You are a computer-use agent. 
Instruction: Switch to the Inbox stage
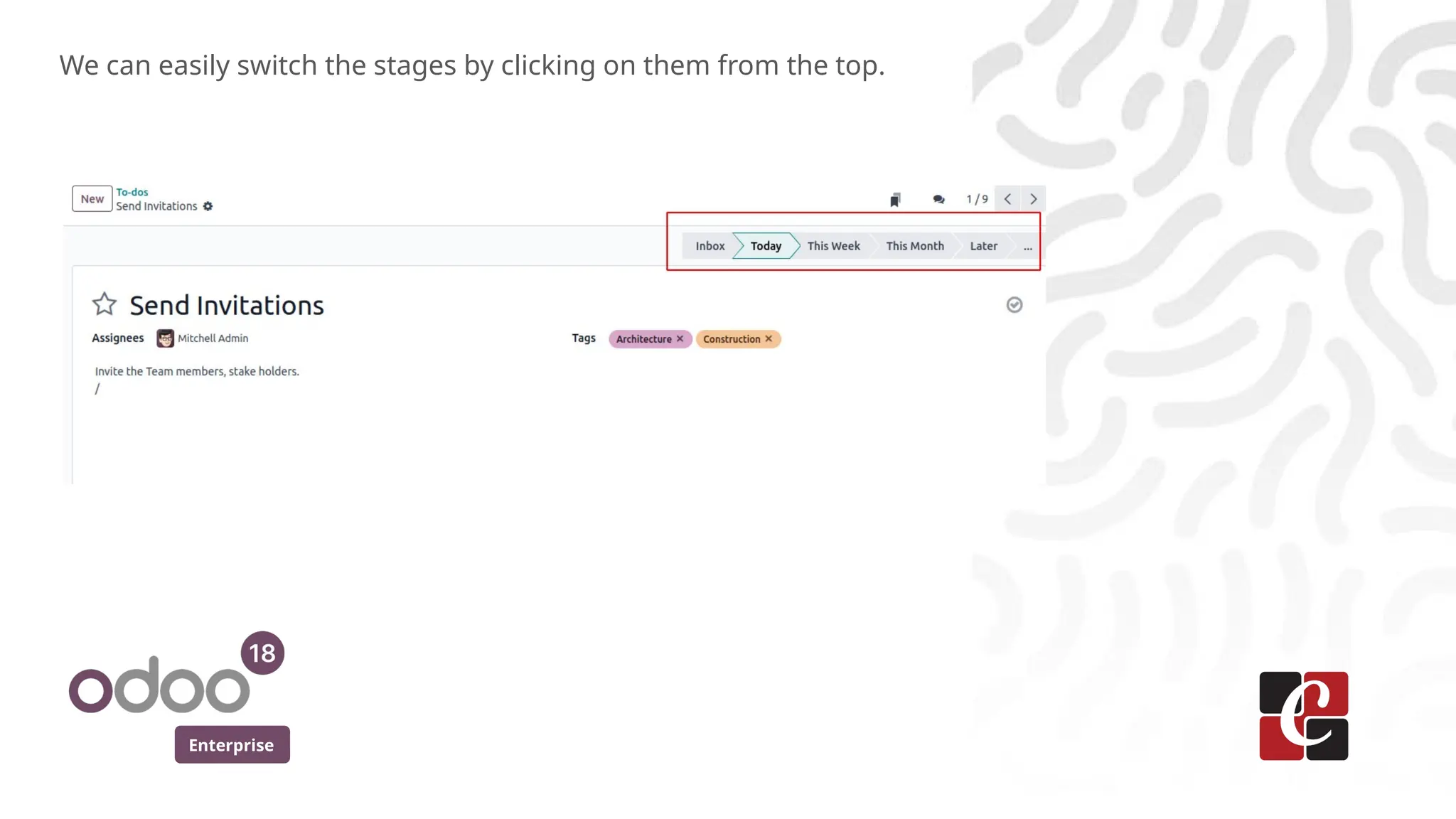click(710, 246)
